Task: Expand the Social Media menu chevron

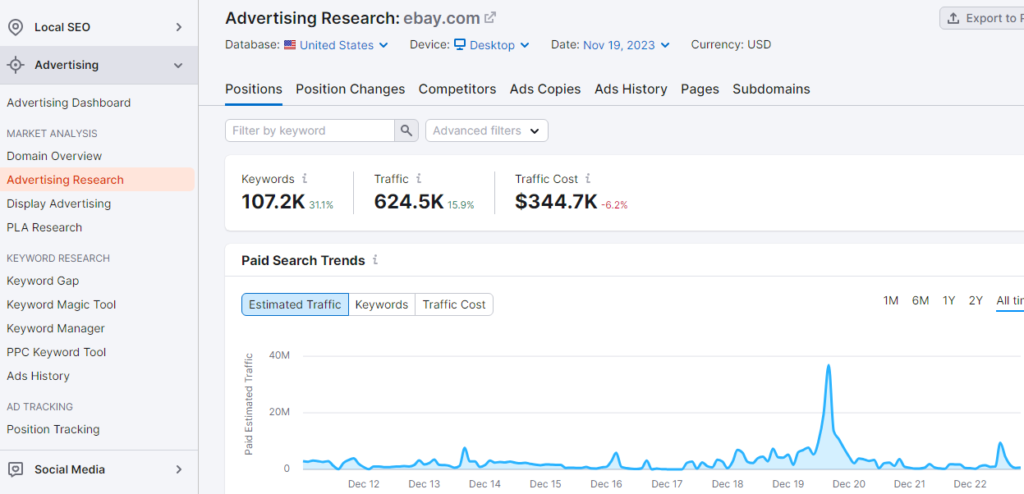Action: [179, 469]
